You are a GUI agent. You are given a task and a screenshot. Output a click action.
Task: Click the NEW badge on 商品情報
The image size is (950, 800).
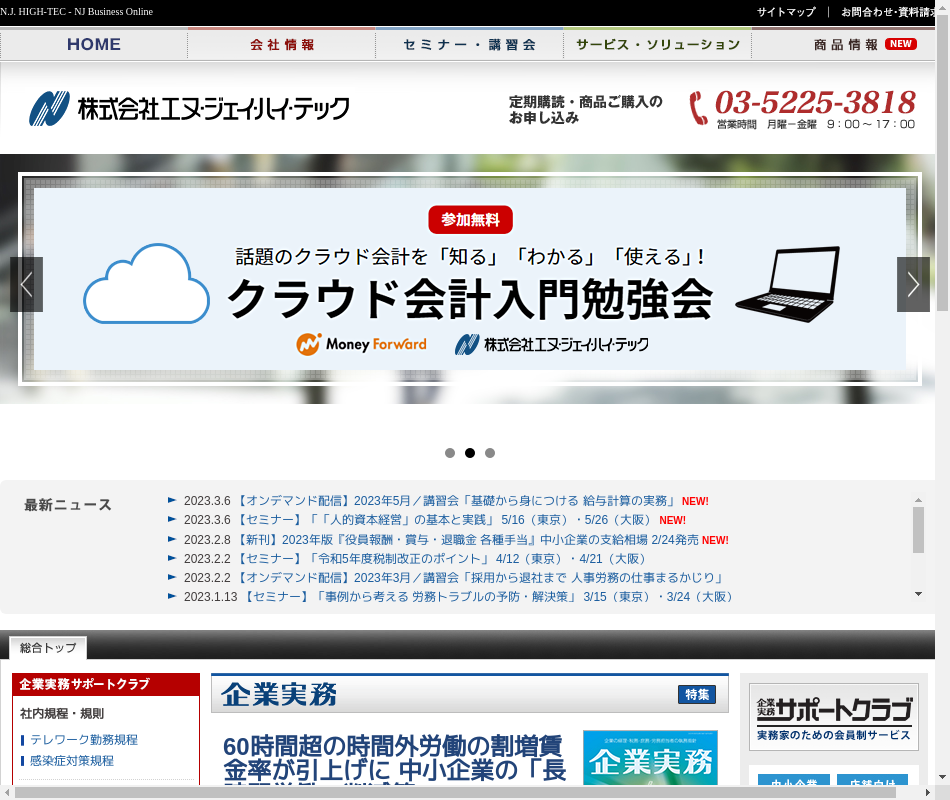[x=900, y=44]
